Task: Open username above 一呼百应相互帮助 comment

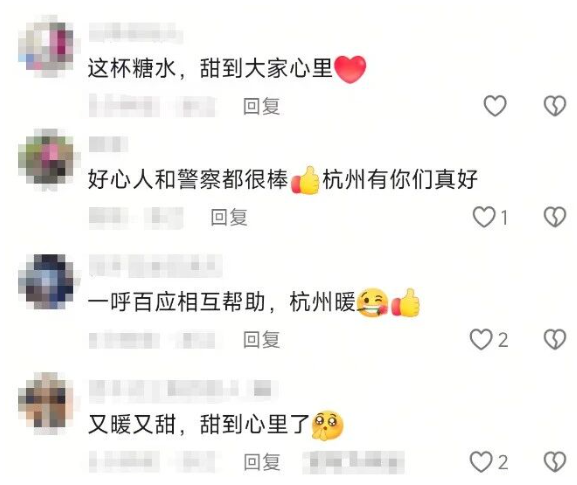Action: click(x=156, y=265)
